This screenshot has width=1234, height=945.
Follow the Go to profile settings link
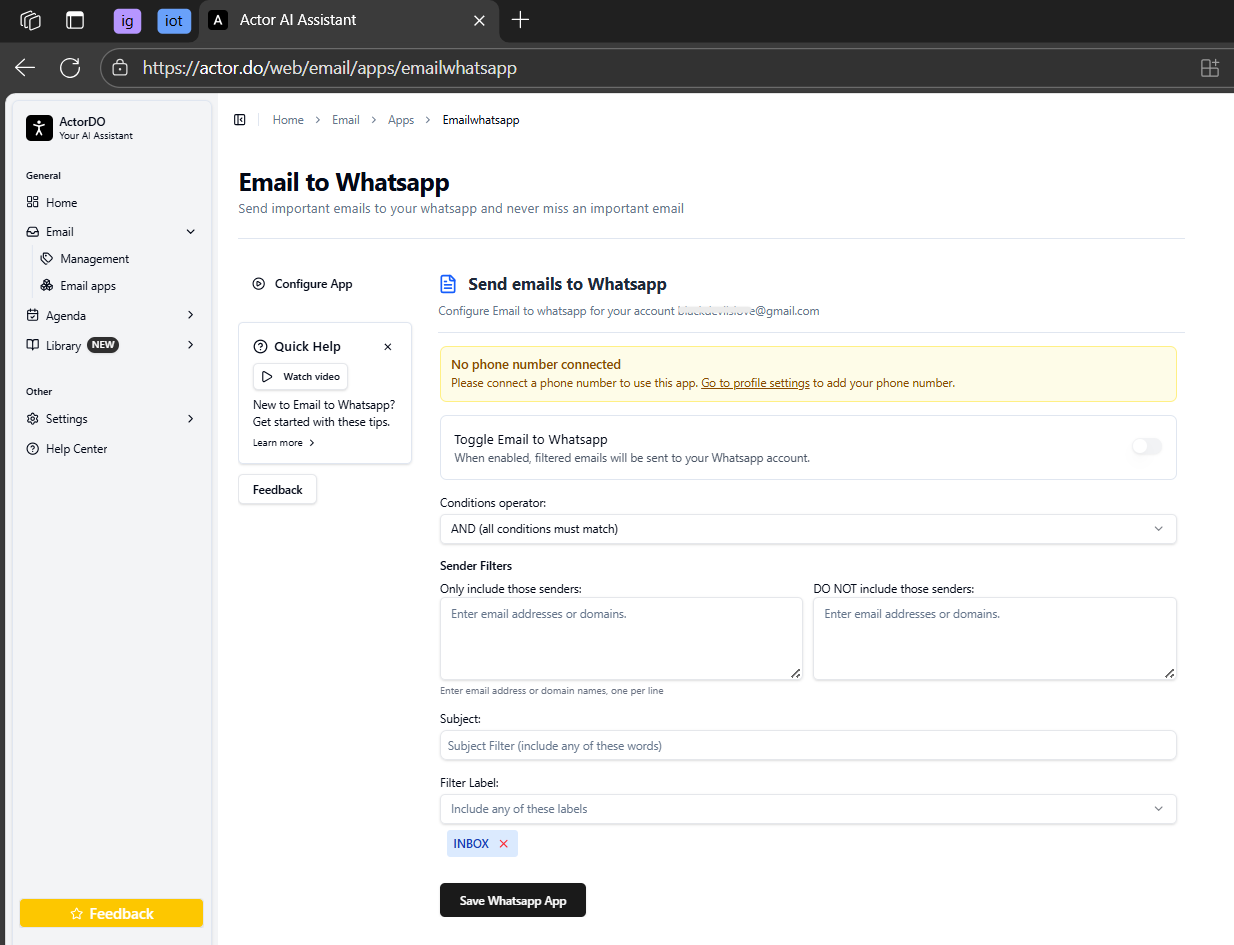point(755,383)
